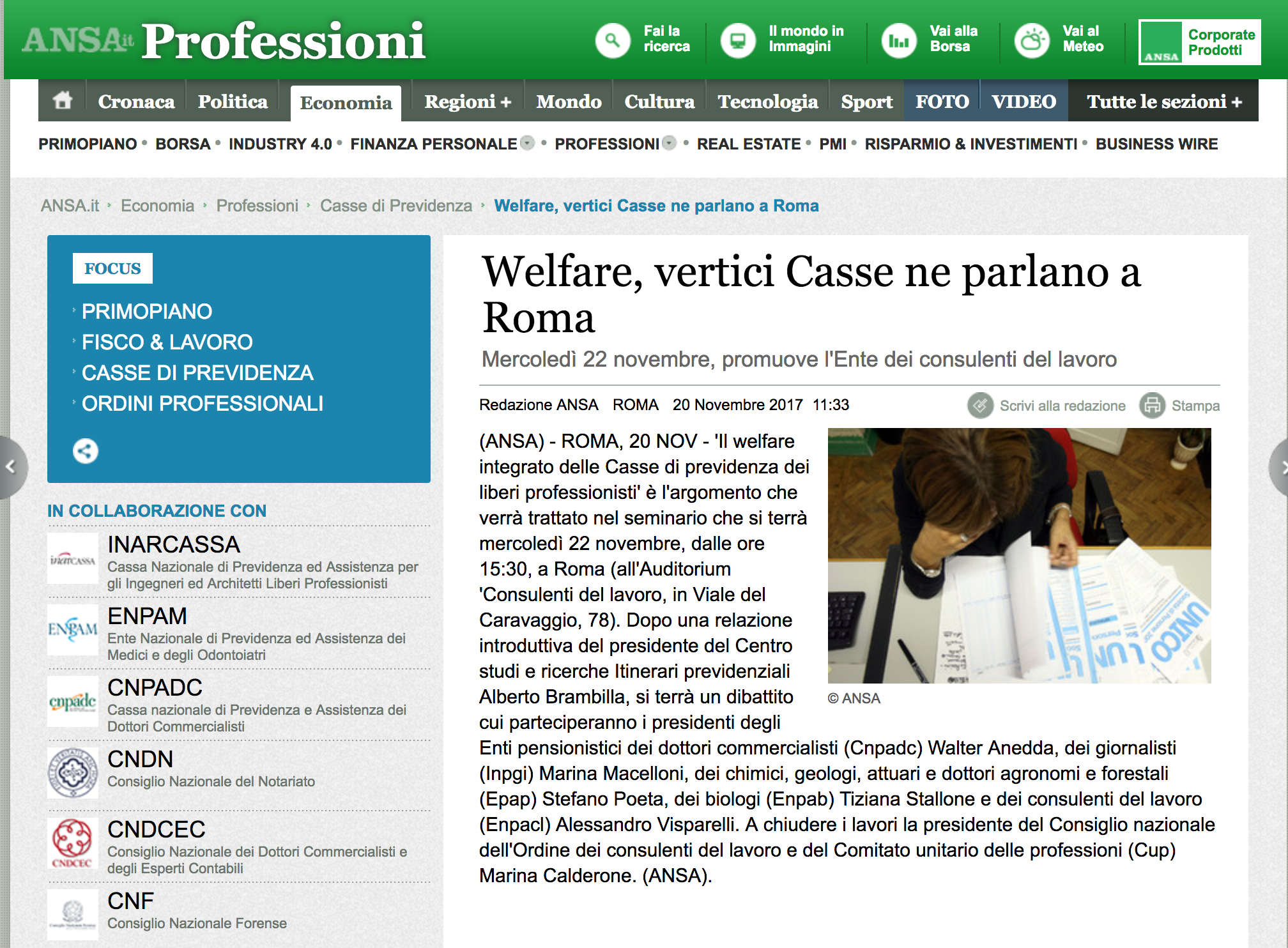Open the Vai al Meteo weather icon
The width and height of the screenshot is (1288, 948).
[x=1032, y=41]
